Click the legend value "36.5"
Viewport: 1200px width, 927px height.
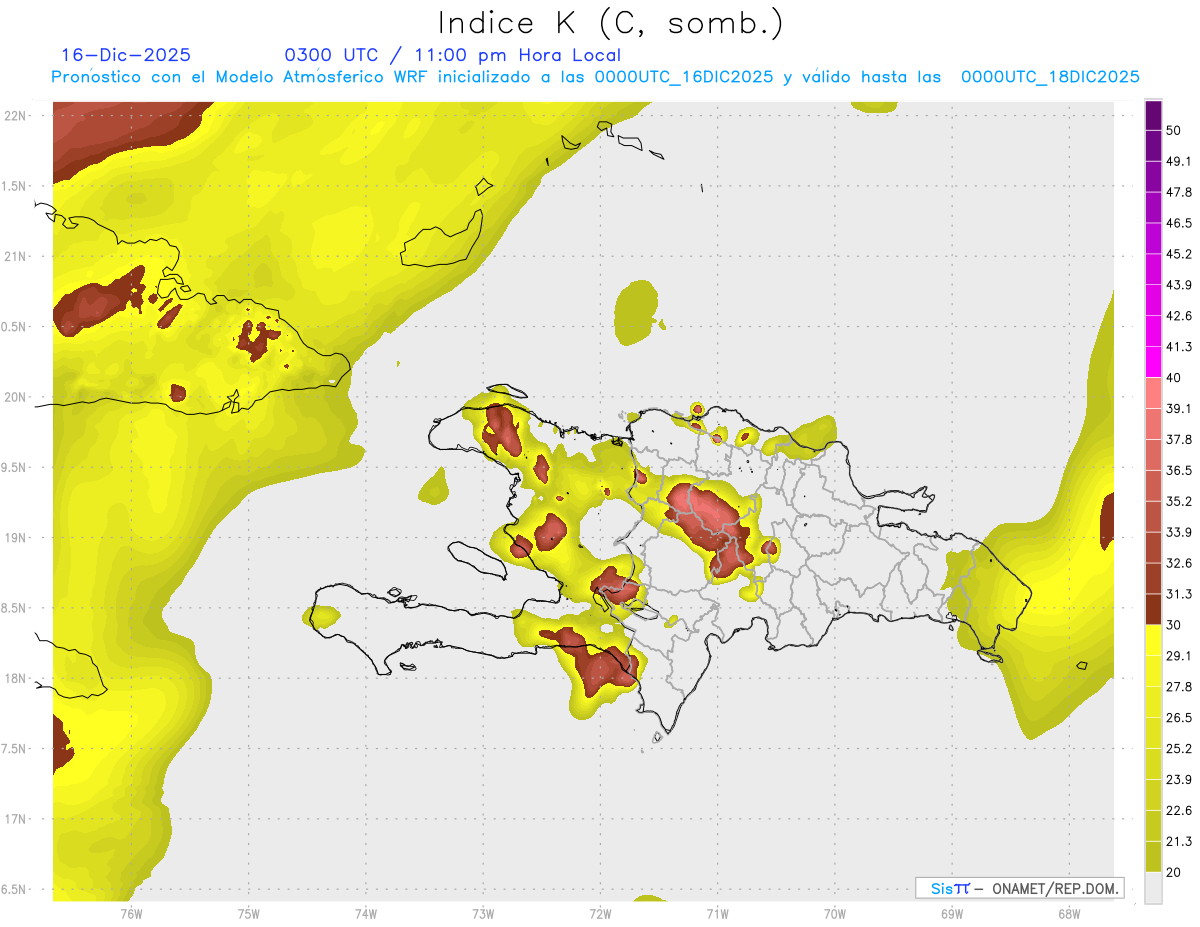click(x=1179, y=470)
